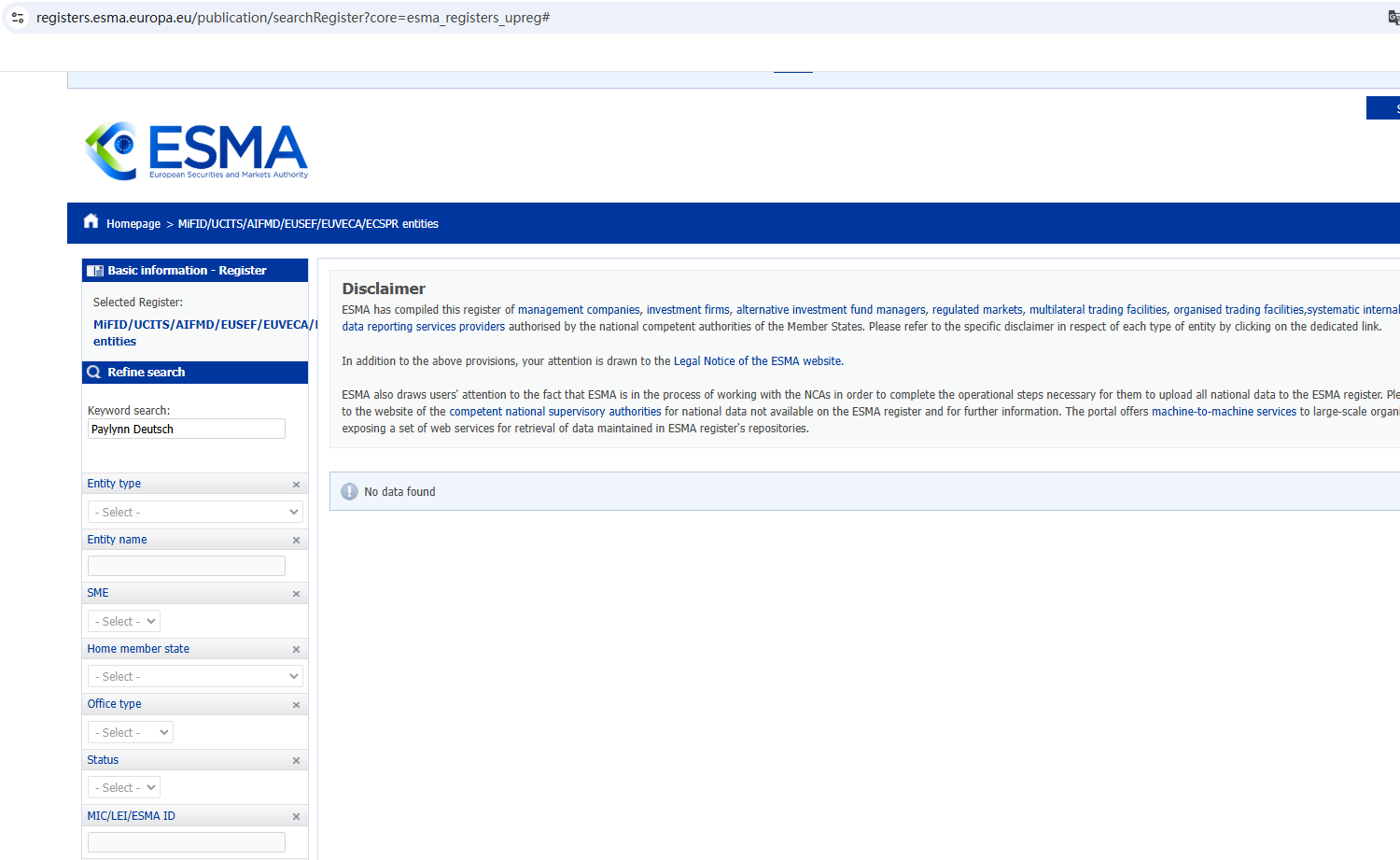
Task: Open the Status dropdown
Action: pyautogui.click(x=124, y=787)
